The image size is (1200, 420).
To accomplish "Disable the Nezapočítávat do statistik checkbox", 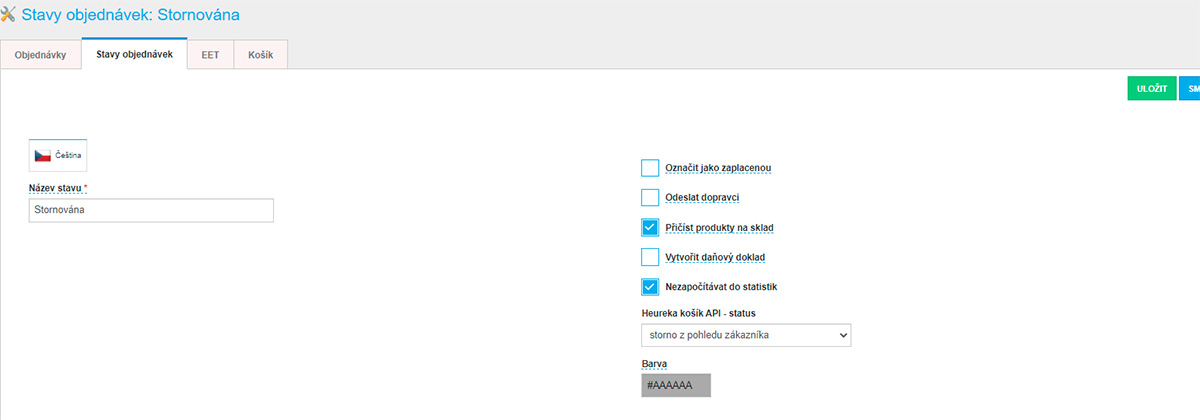I will click(650, 287).
